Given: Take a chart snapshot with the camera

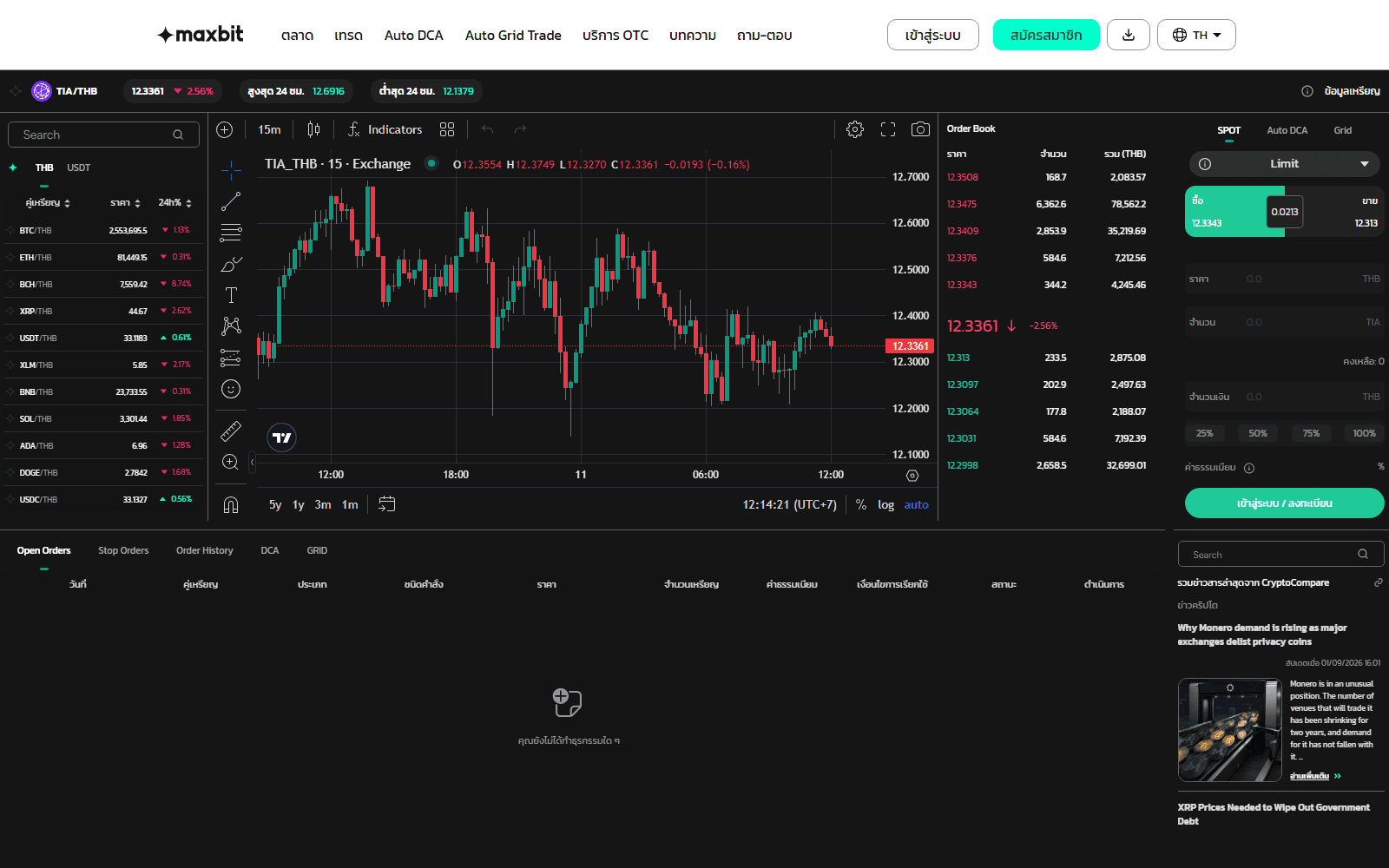Looking at the screenshot, I should (920, 129).
